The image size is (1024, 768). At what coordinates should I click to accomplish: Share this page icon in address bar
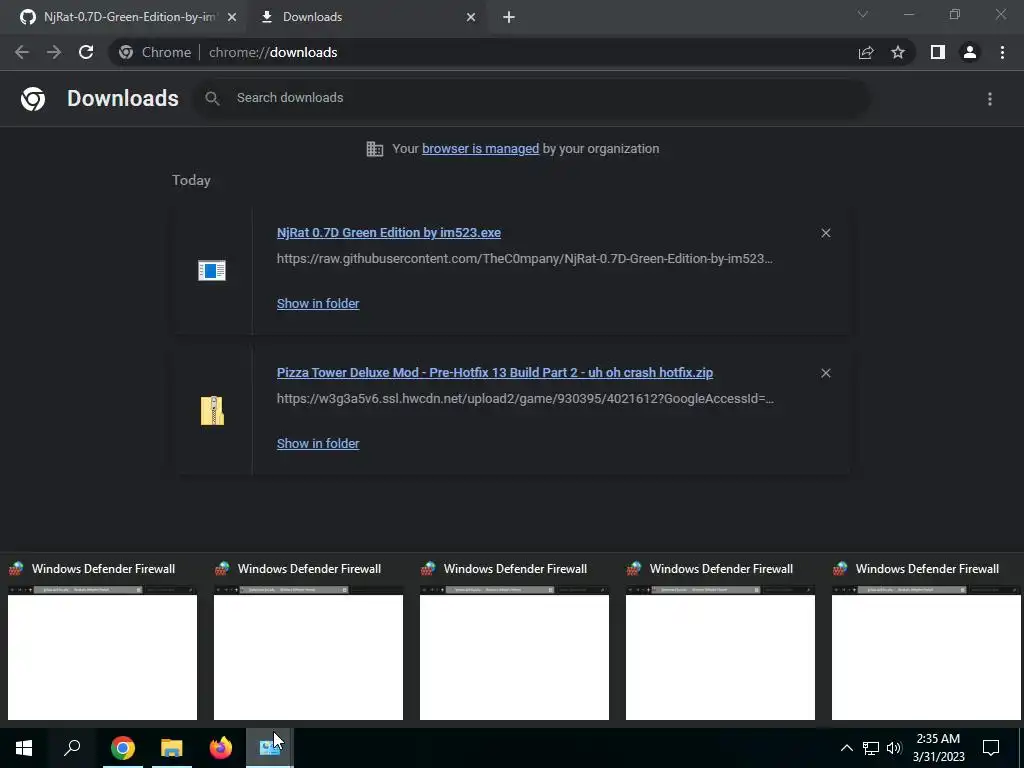tap(866, 52)
